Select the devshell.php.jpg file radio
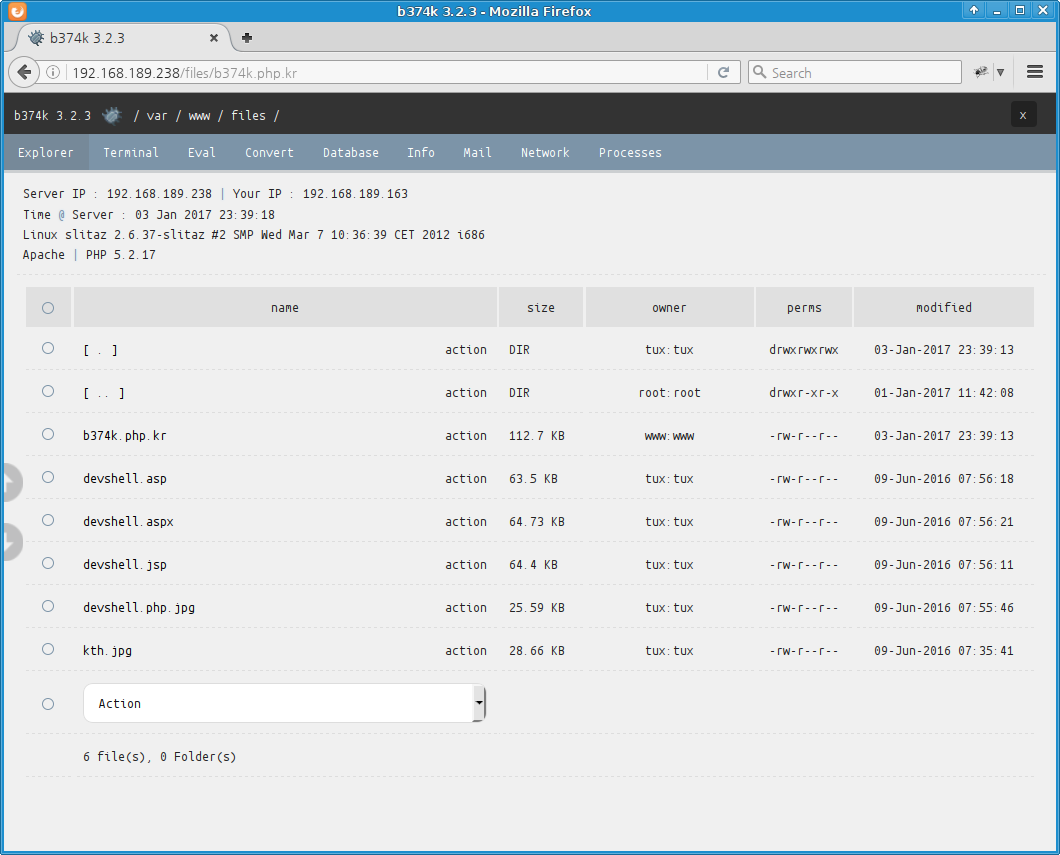Image resolution: width=1060 pixels, height=855 pixels. point(48,606)
